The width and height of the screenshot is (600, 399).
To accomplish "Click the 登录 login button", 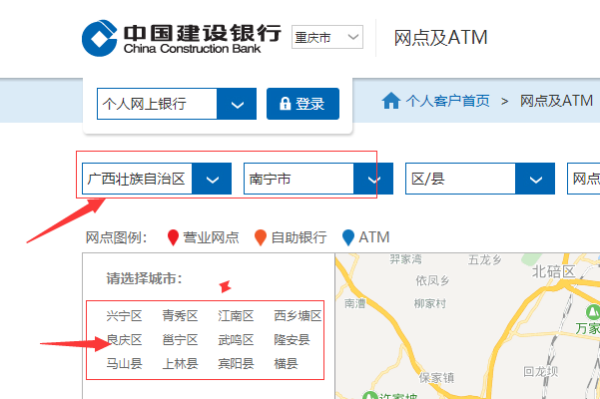I will click(x=303, y=104).
